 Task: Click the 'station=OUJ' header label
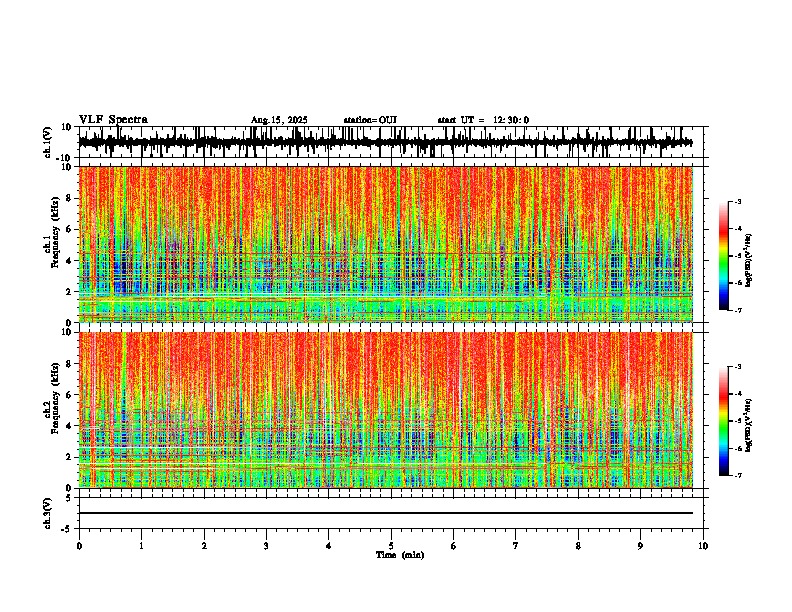tap(370, 120)
